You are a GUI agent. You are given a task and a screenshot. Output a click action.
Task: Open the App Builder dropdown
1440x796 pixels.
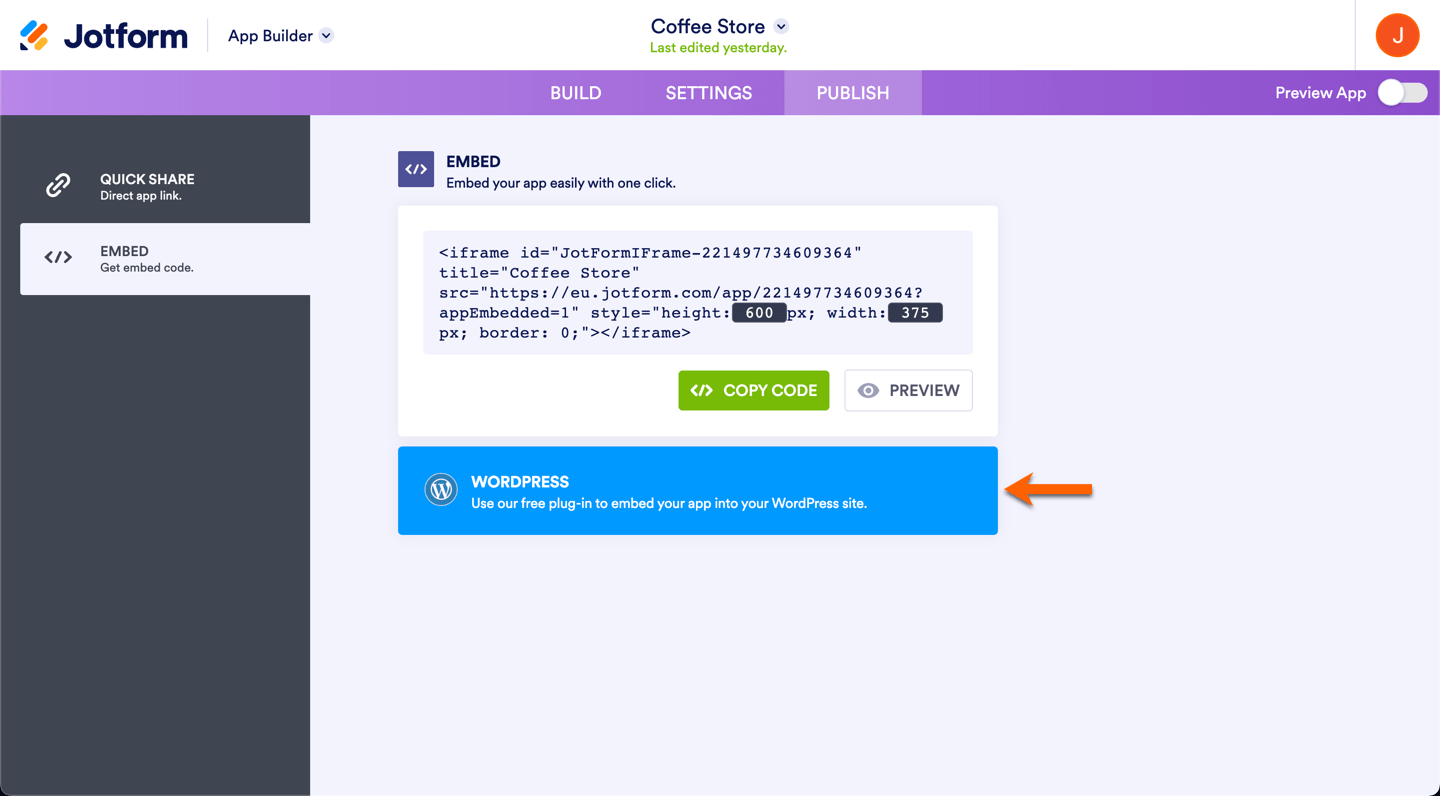(x=280, y=36)
